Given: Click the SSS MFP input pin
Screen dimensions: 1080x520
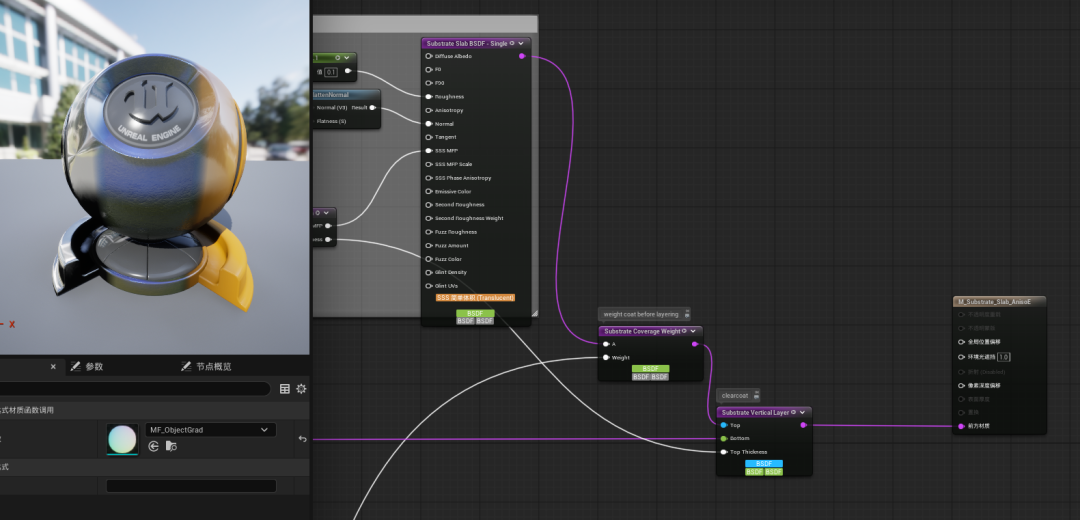Looking at the screenshot, I should (429, 151).
